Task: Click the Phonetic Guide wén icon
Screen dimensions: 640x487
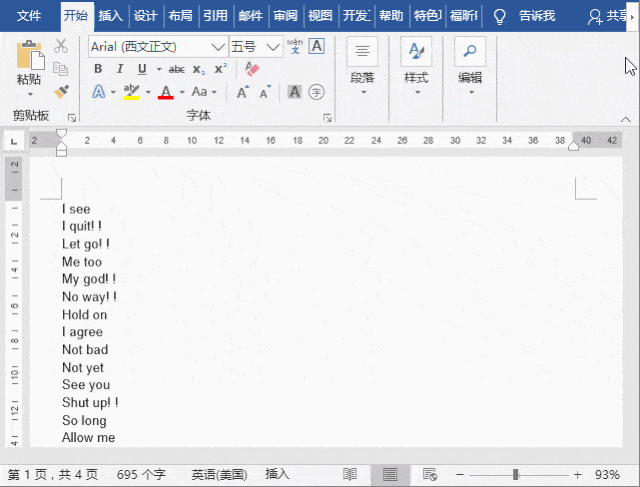Action: (x=295, y=46)
